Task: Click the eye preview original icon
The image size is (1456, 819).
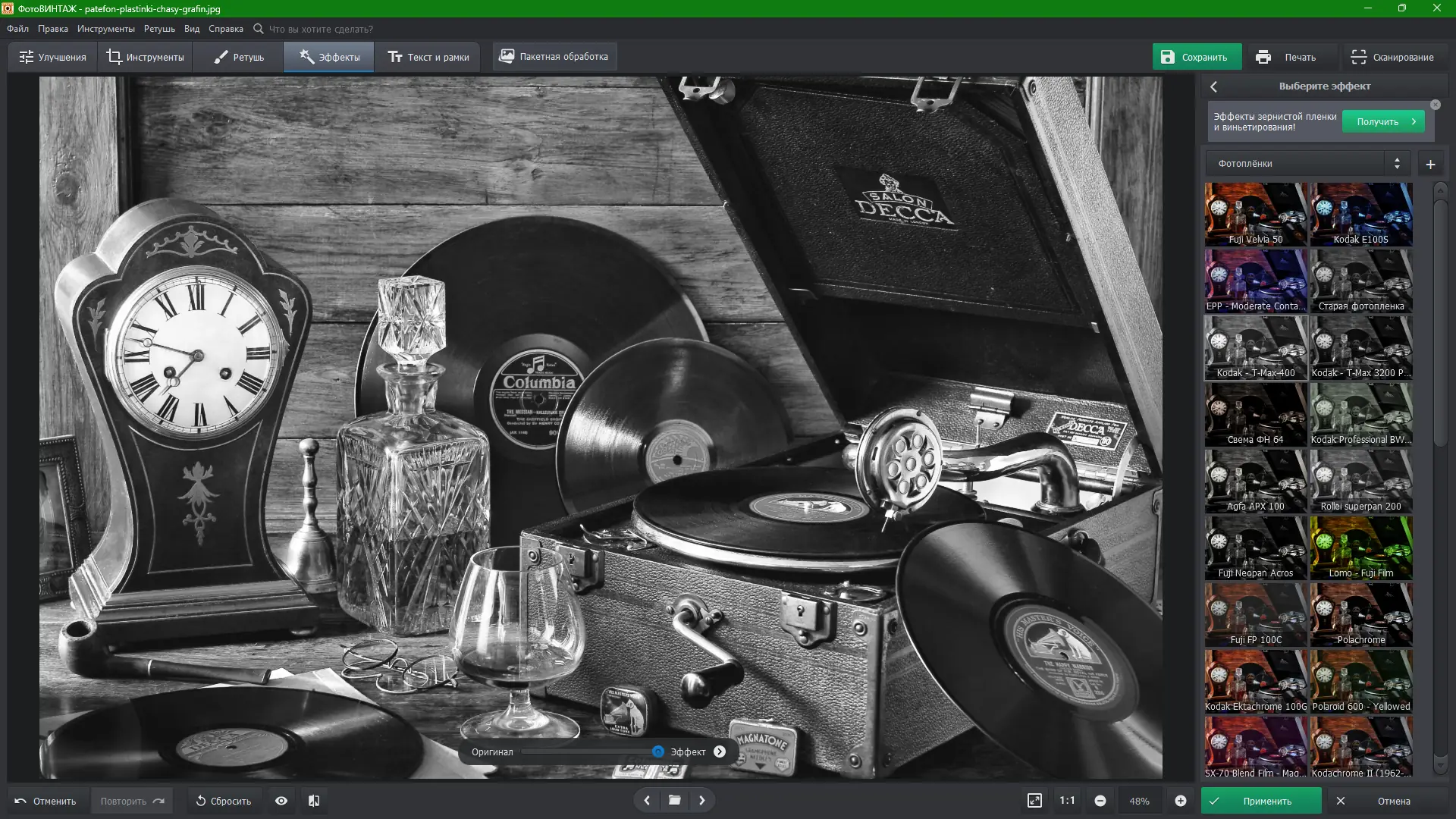Action: point(281,801)
